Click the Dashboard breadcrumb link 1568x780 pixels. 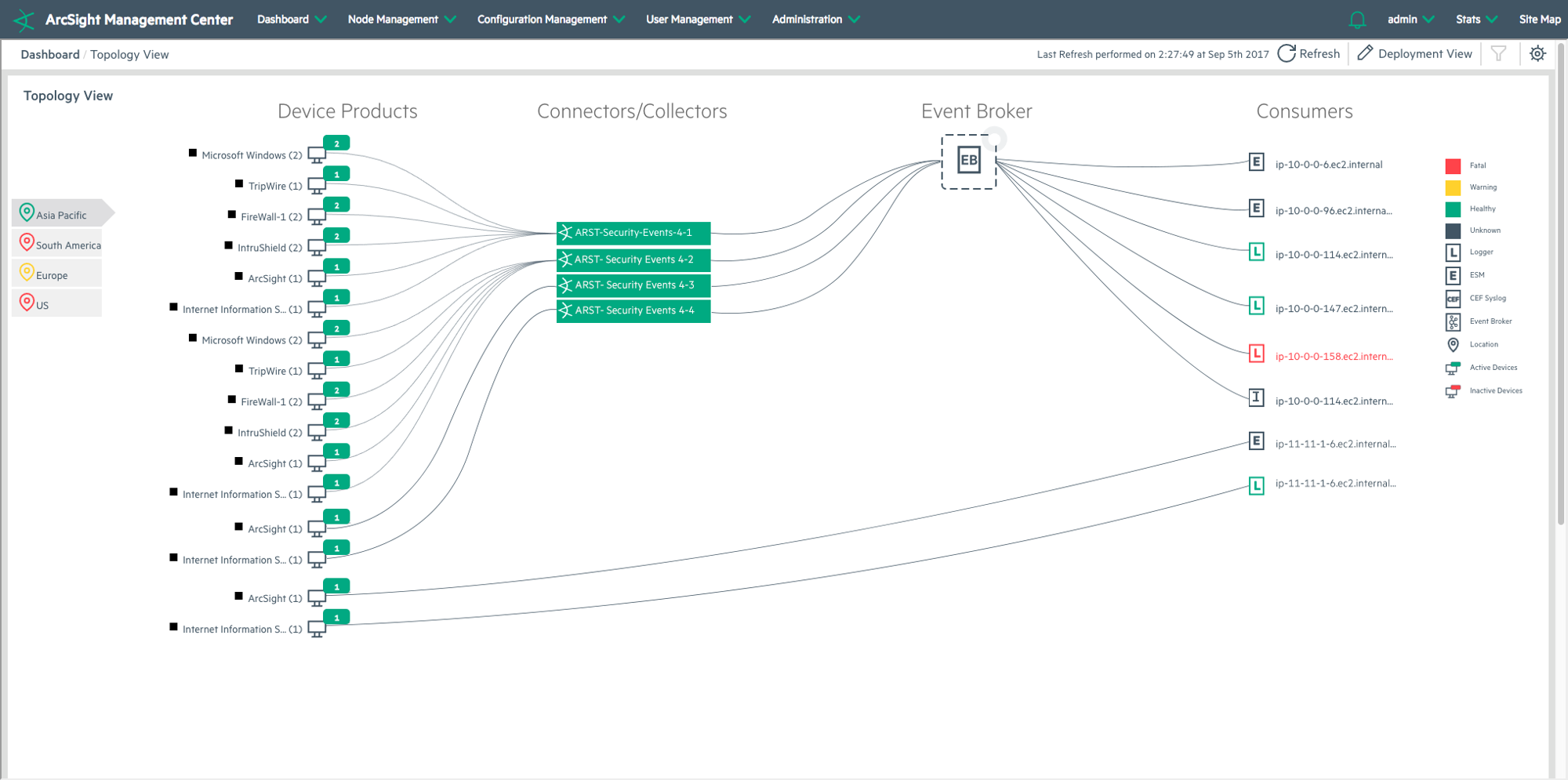pyautogui.click(x=50, y=54)
